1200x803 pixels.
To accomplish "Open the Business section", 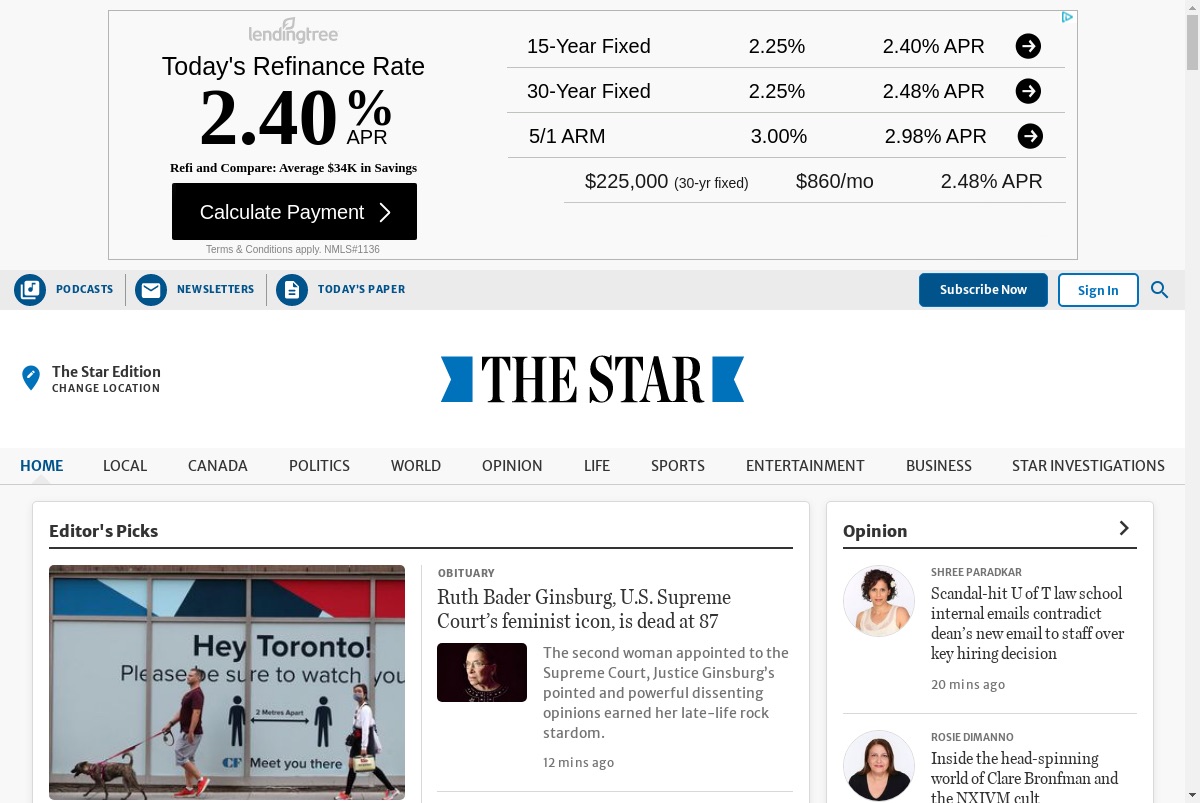I will coord(939,466).
